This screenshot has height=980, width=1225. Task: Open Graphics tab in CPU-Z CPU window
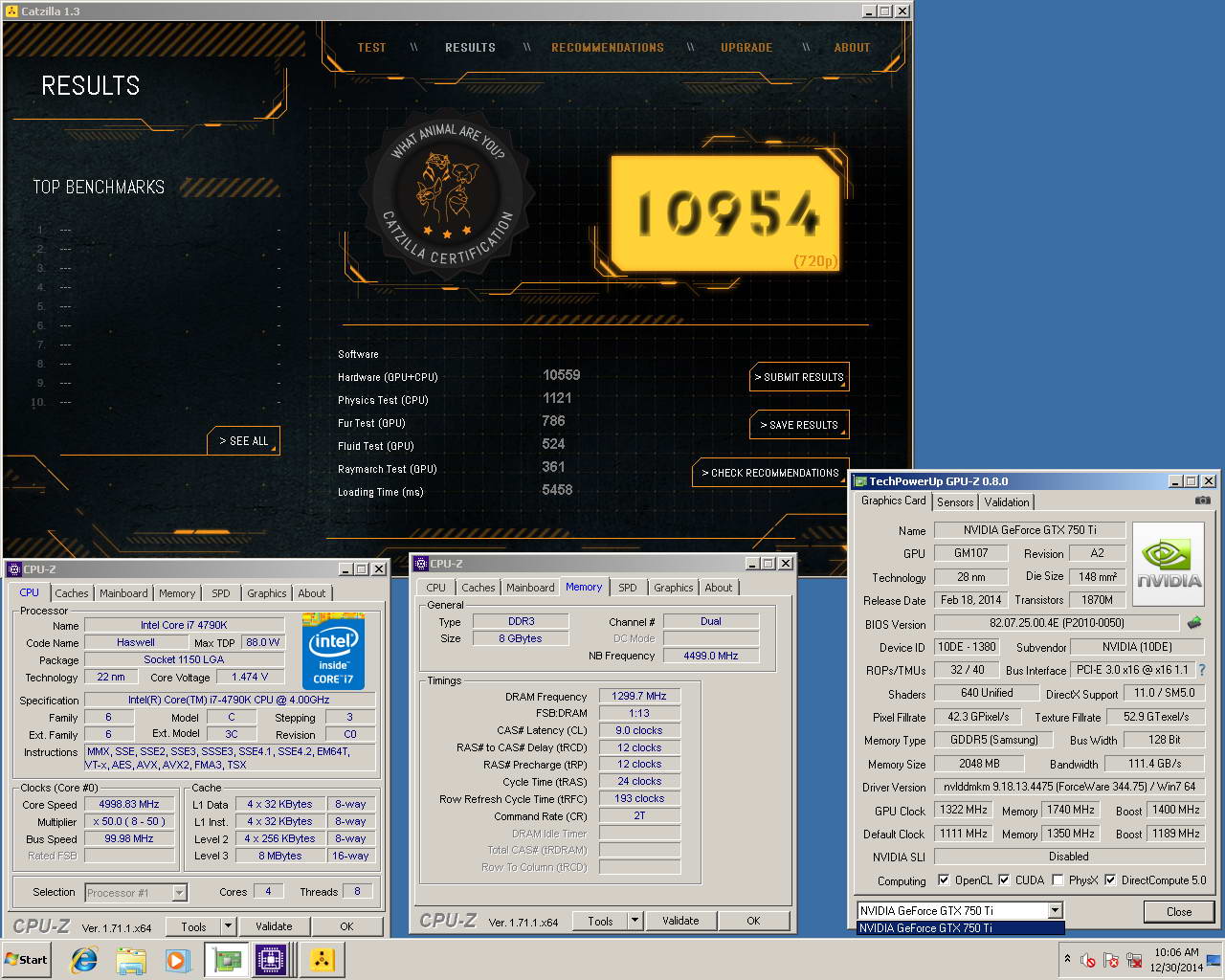266,593
